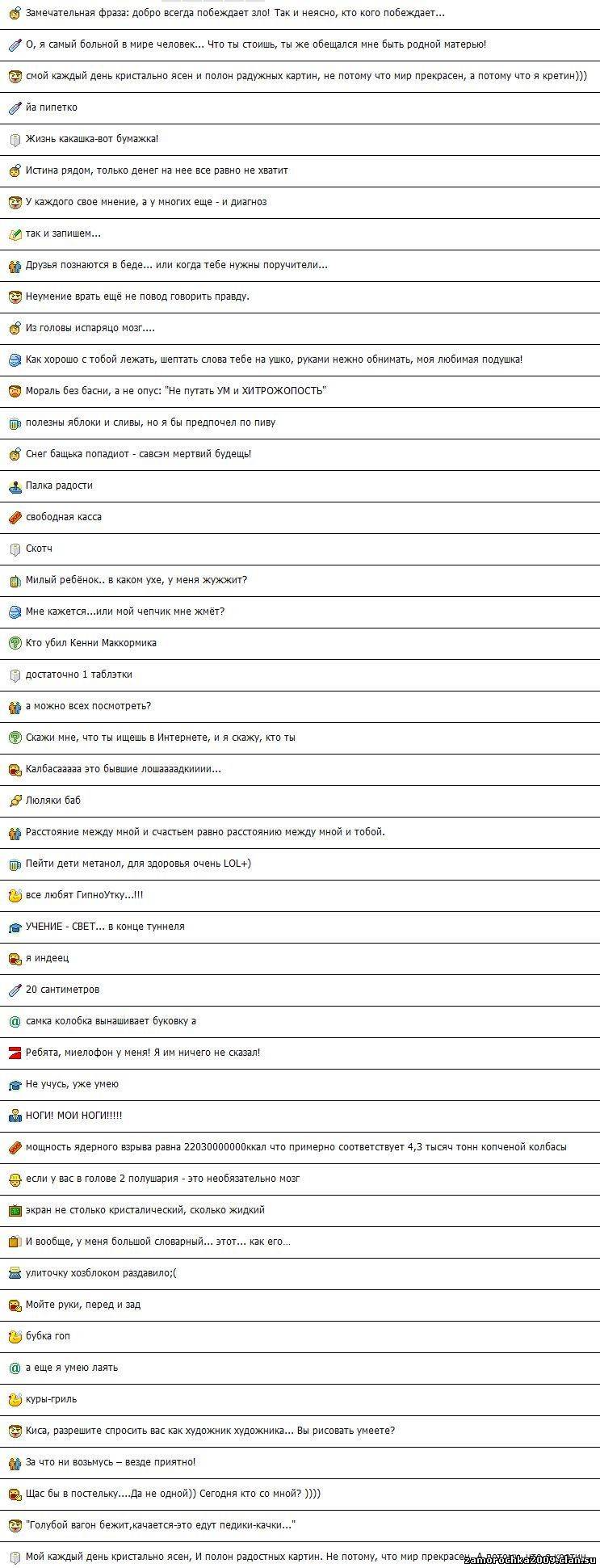The height and width of the screenshot is (1568, 600).
Task: Click the candy icon beside "Люляки баб"
Action: [x=14, y=801]
